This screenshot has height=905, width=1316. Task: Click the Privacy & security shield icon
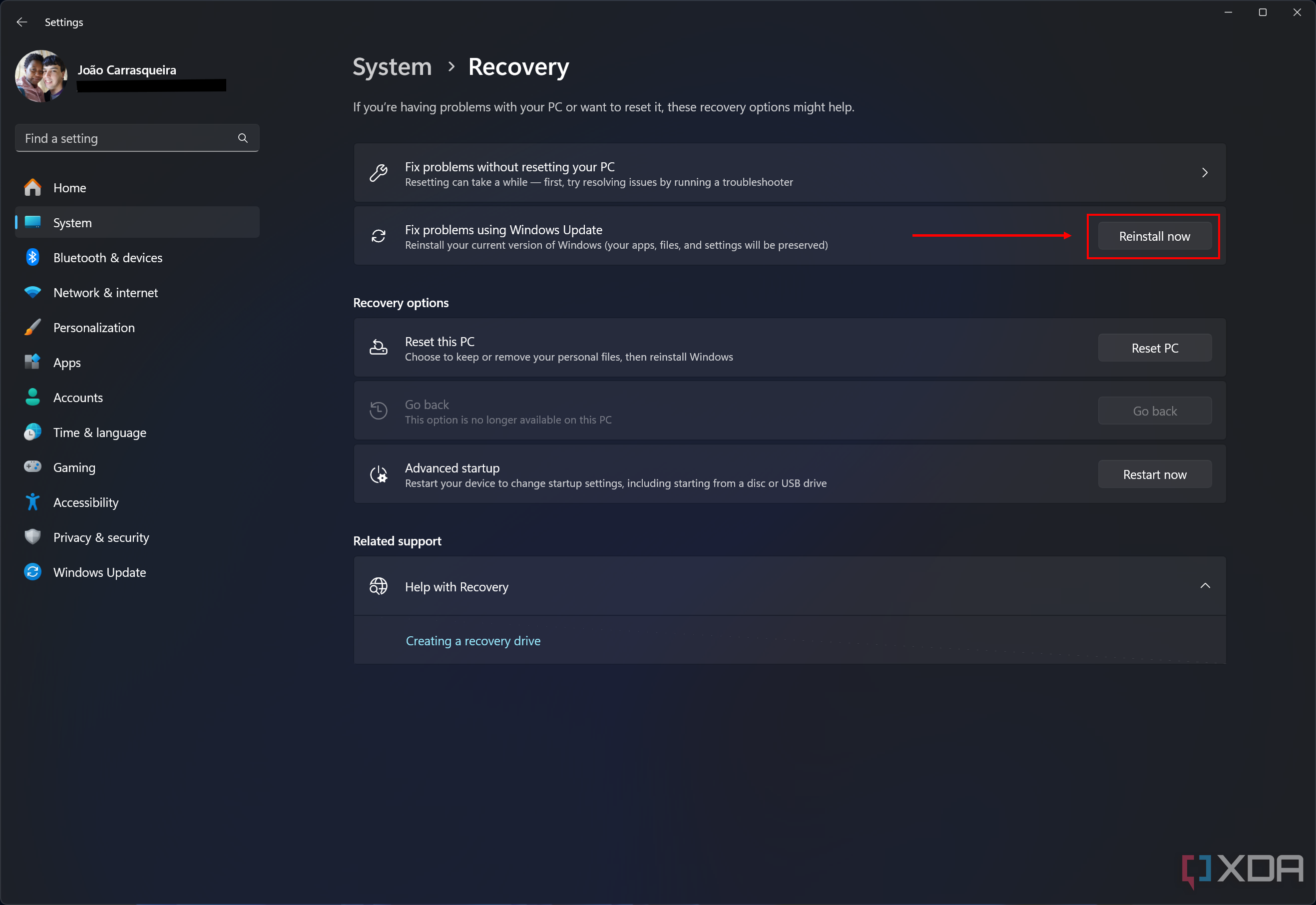click(33, 537)
